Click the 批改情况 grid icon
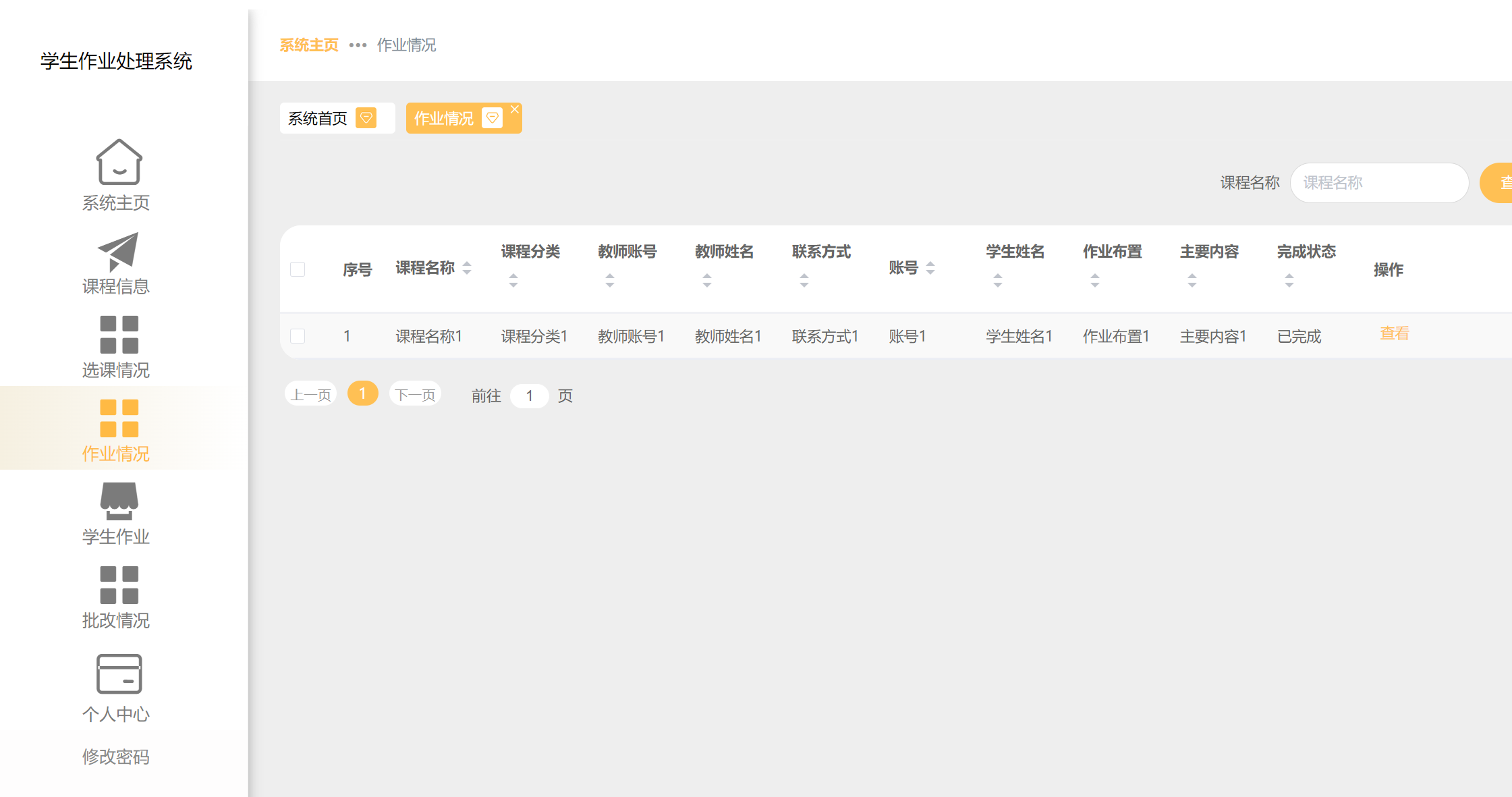Viewport: 1512px width, 797px height. point(119,585)
